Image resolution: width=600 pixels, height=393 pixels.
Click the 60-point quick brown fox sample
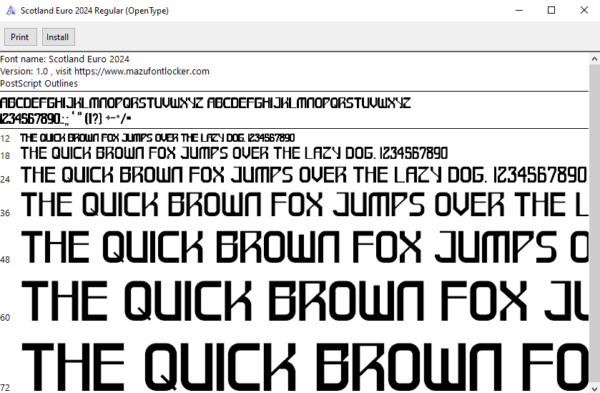[x=305, y=301]
